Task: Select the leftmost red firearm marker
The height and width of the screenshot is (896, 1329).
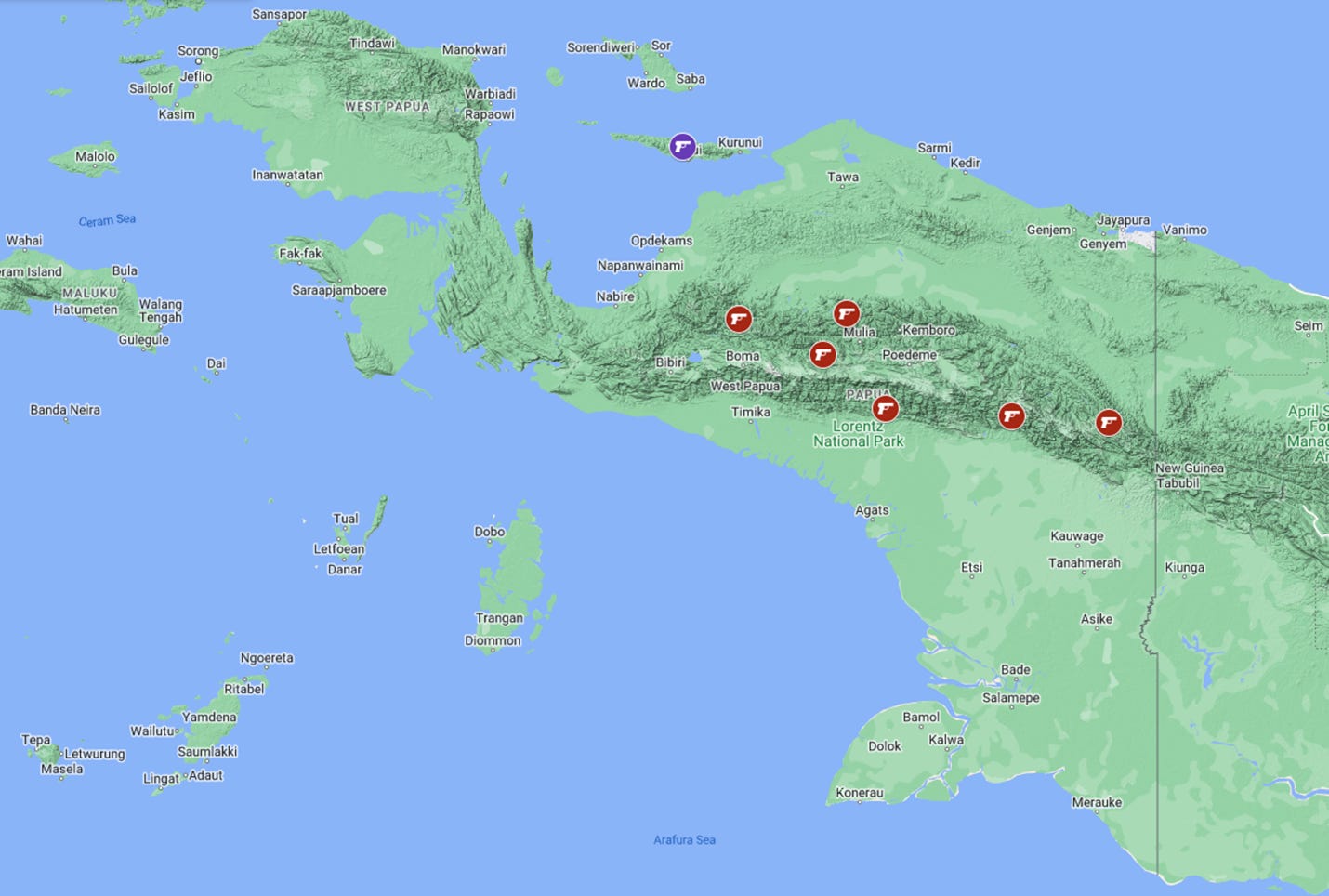Action: coord(738,318)
